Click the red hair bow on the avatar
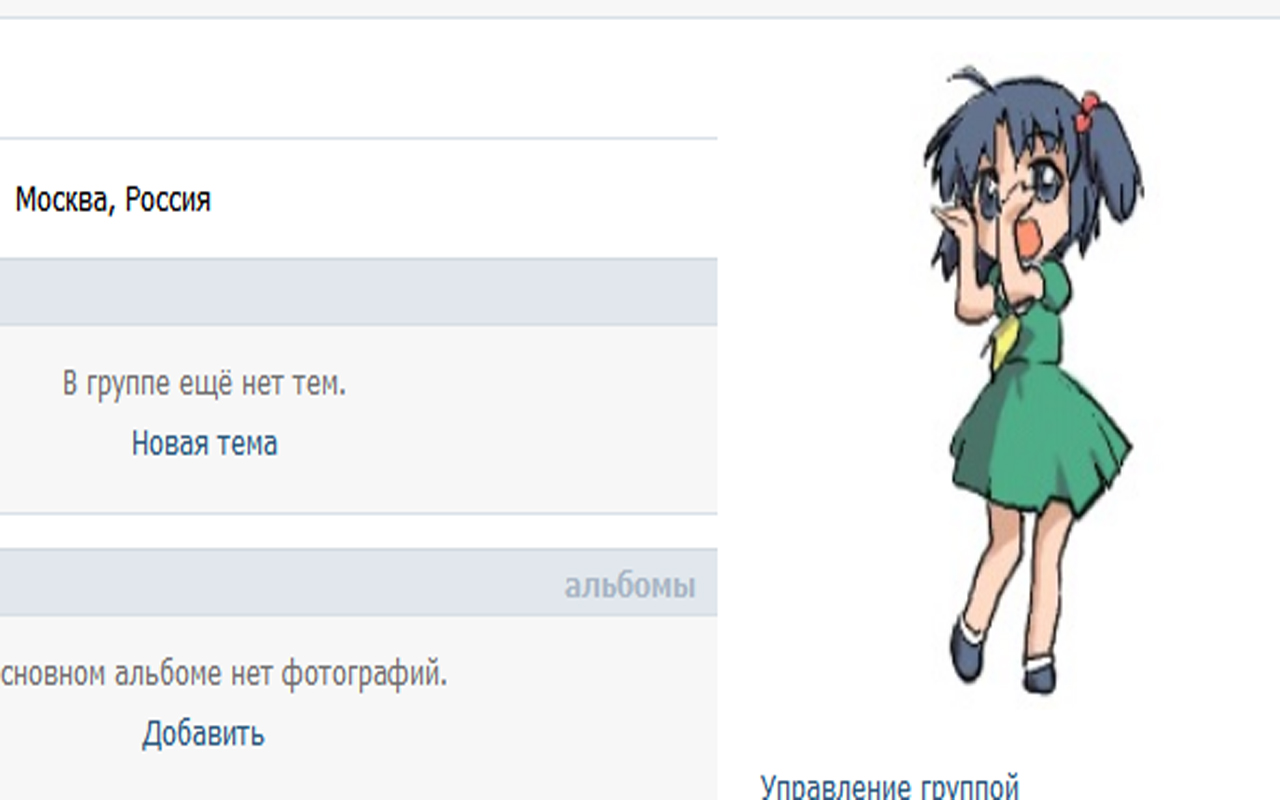Image resolution: width=1280 pixels, height=800 pixels. pos(1088,111)
